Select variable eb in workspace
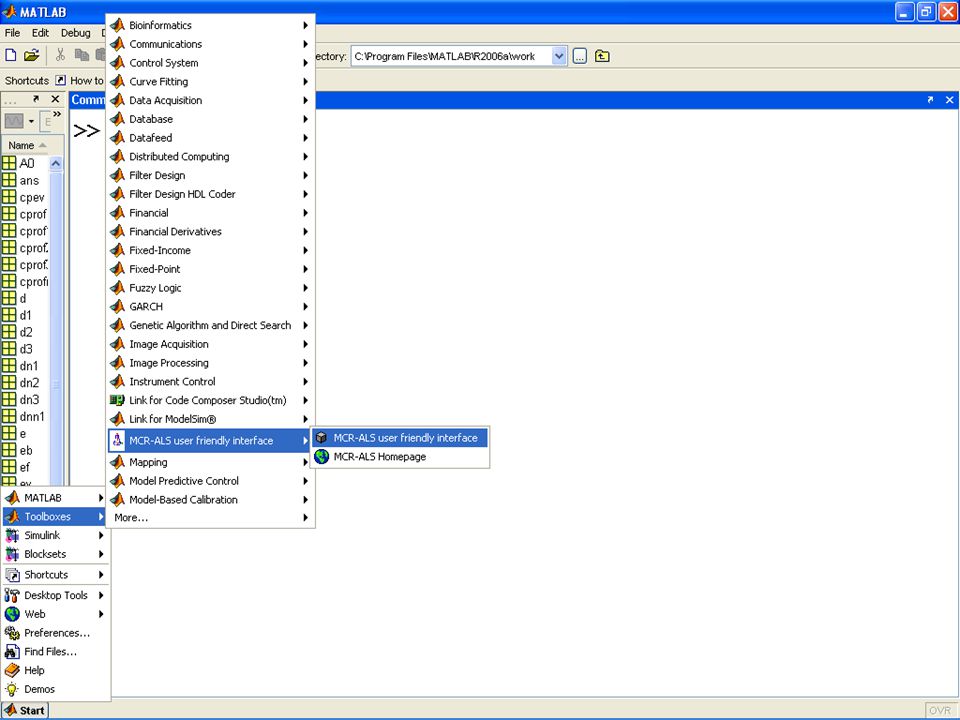The image size is (960, 720). pyautogui.click(x=24, y=450)
